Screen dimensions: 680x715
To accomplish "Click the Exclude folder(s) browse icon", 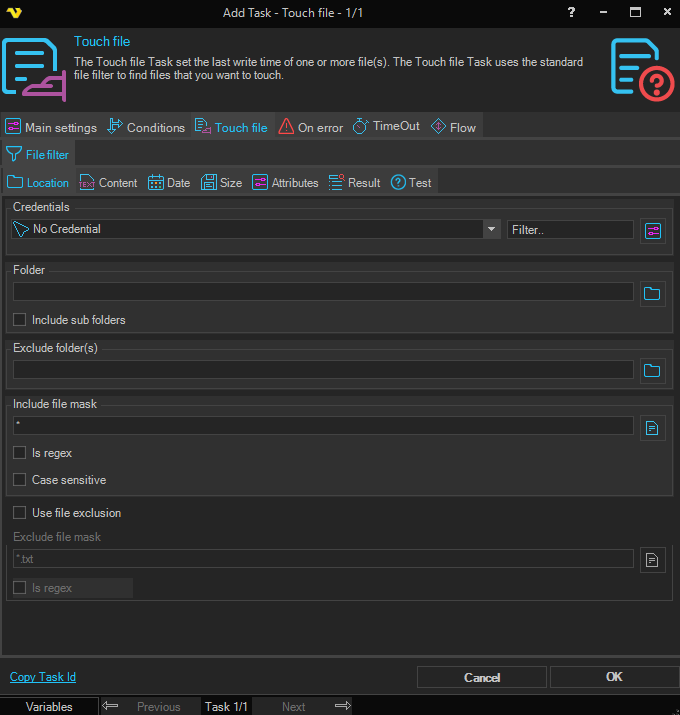I will coord(653,370).
